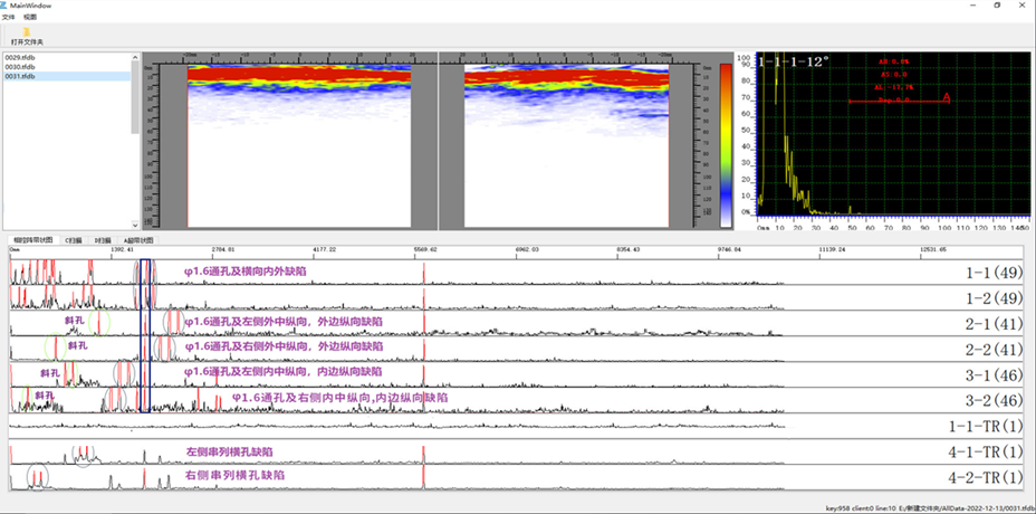Screen dimensions: 1036x514
Task: Click the left sector scan image
Action: [299, 146]
